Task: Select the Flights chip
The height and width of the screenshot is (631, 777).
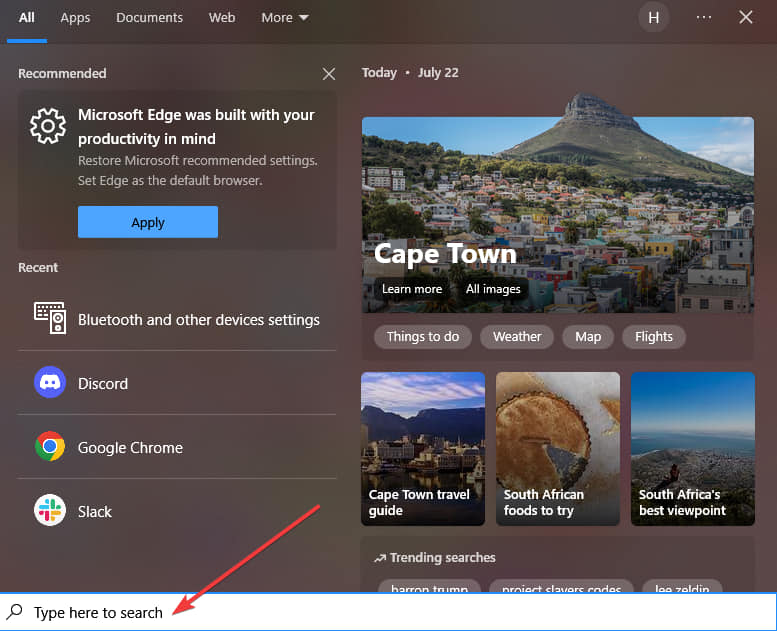Action: click(x=654, y=337)
